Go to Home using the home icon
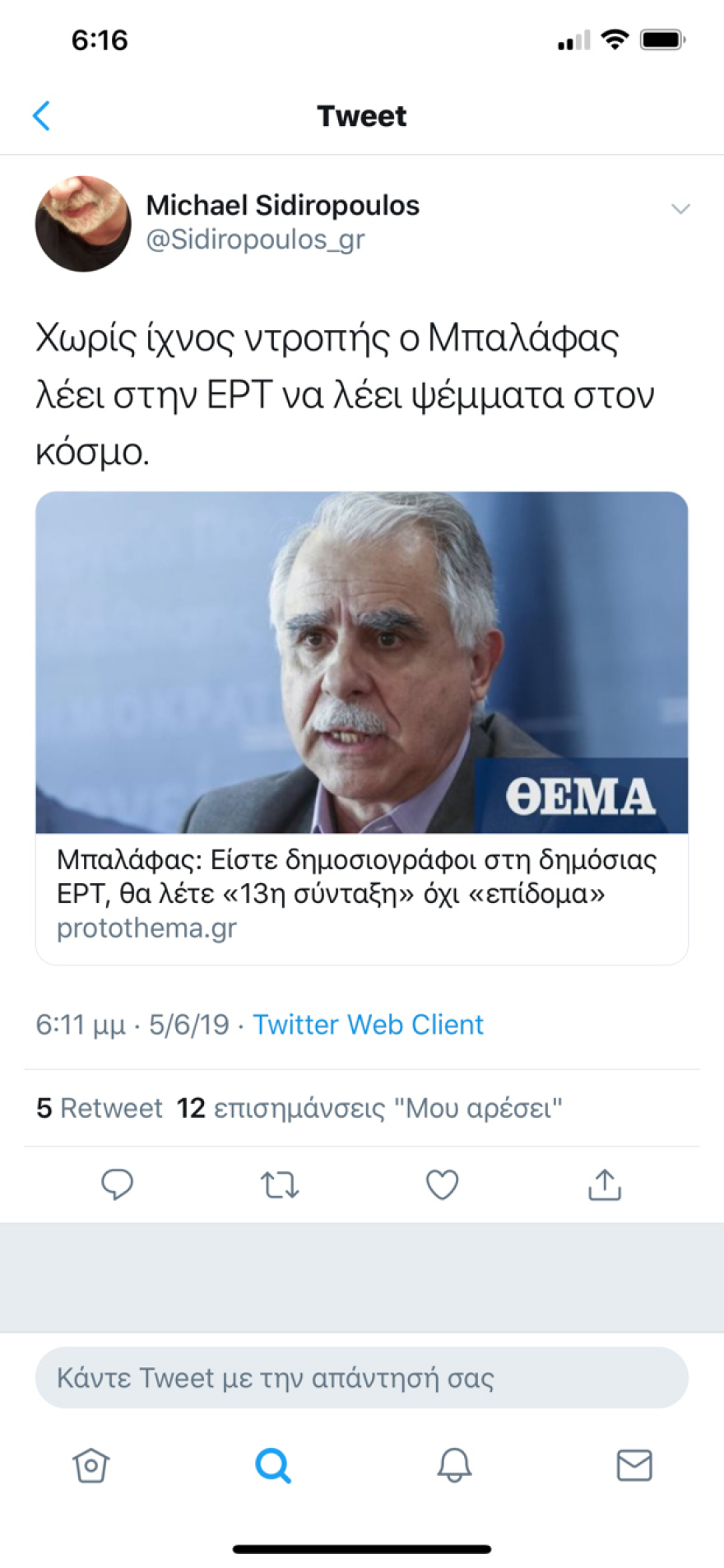This screenshot has height=1568, width=724. click(x=90, y=1465)
